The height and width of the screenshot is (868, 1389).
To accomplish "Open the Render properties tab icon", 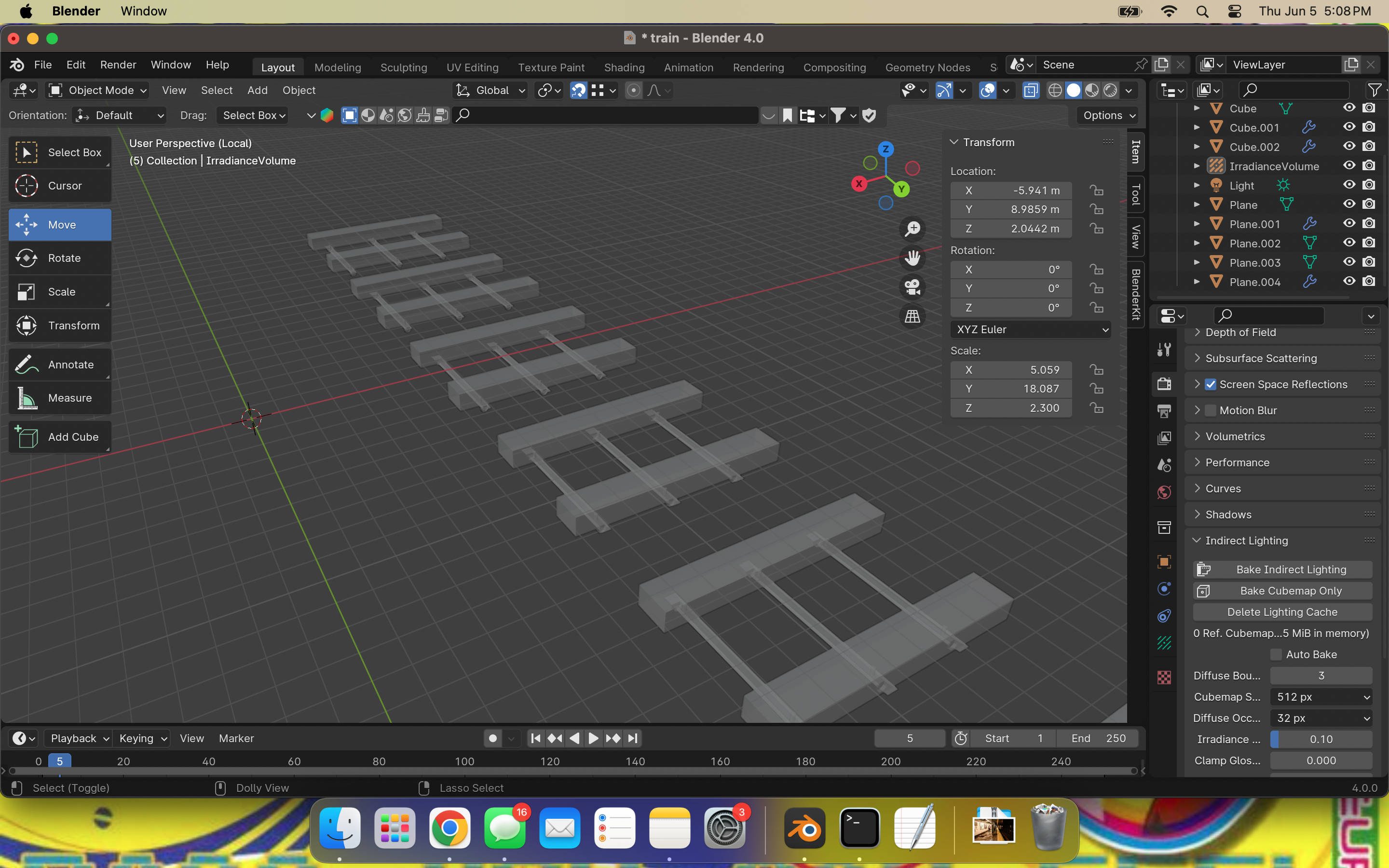I will pyautogui.click(x=1164, y=383).
